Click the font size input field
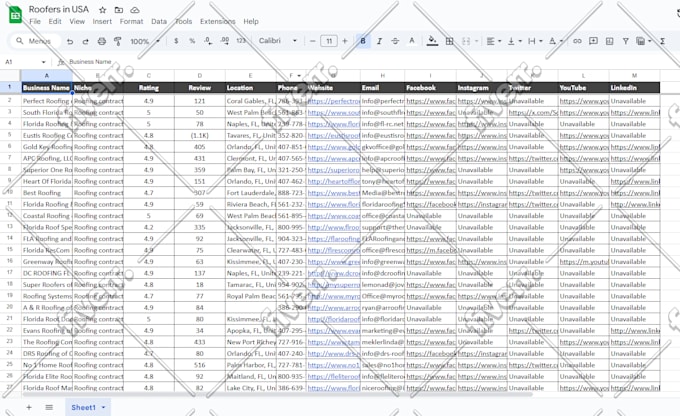This screenshot has width=680, height=416. pos(329,41)
